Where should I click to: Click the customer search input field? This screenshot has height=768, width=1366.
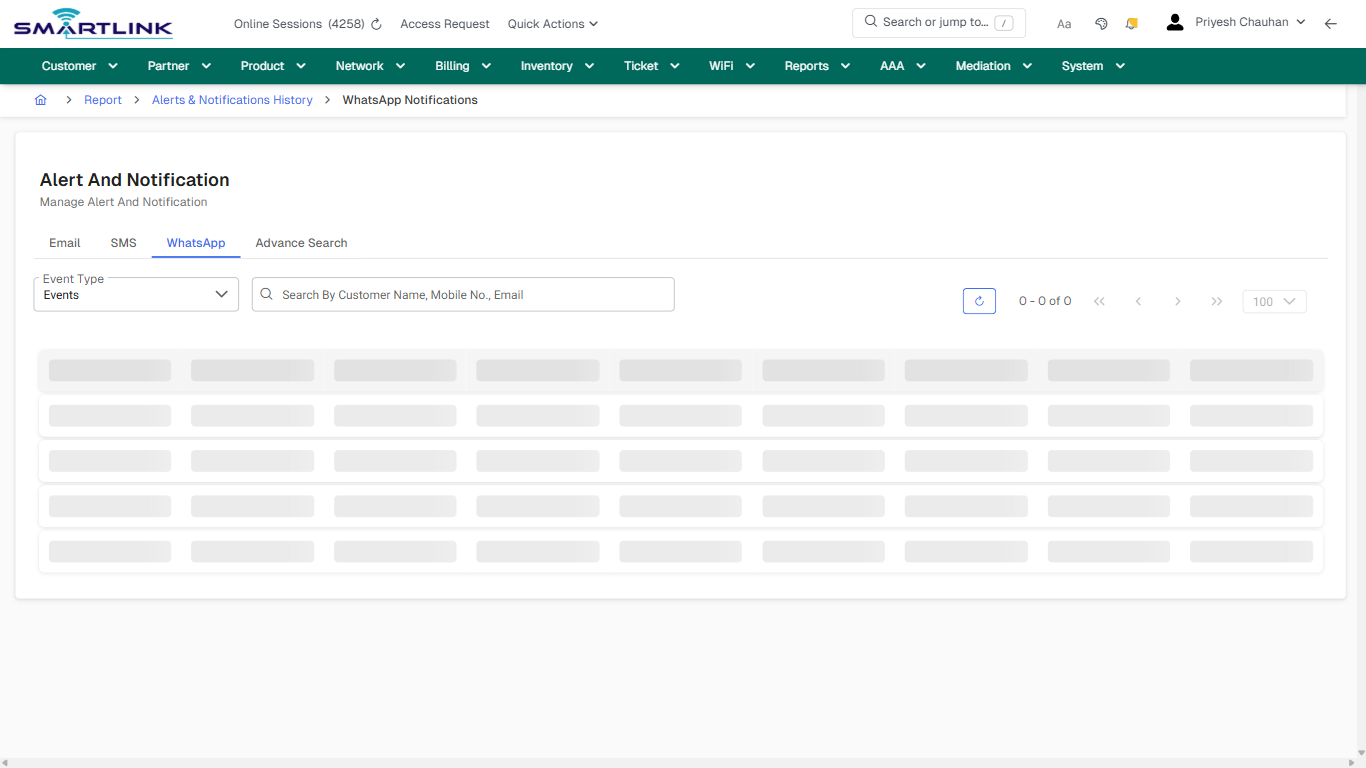462,294
